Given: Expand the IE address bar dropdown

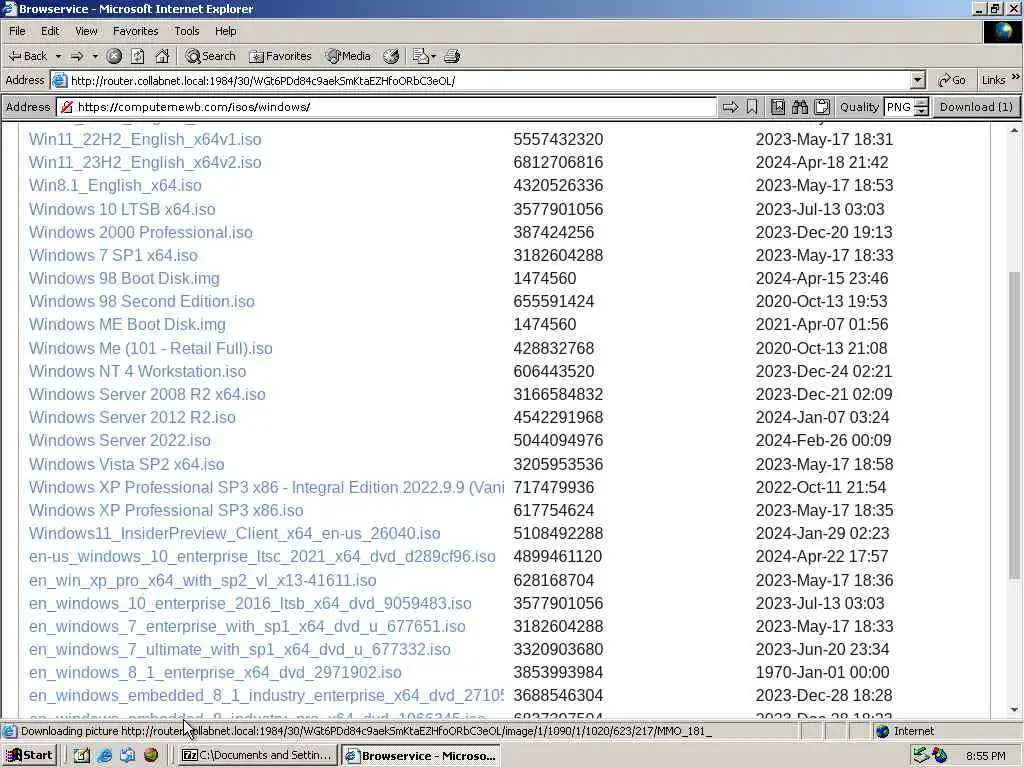Looking at the screenshot, I should point(918,80).
